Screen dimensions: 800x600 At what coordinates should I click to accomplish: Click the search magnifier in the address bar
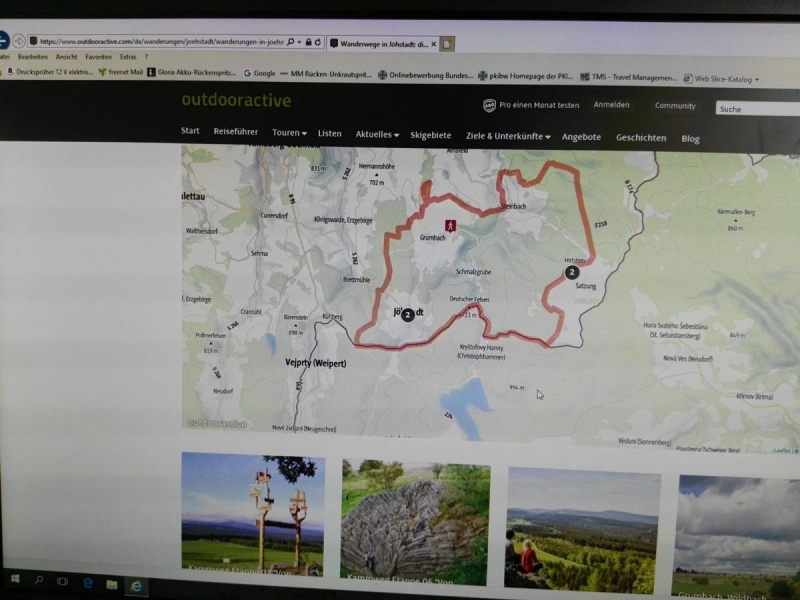point(290,42)
